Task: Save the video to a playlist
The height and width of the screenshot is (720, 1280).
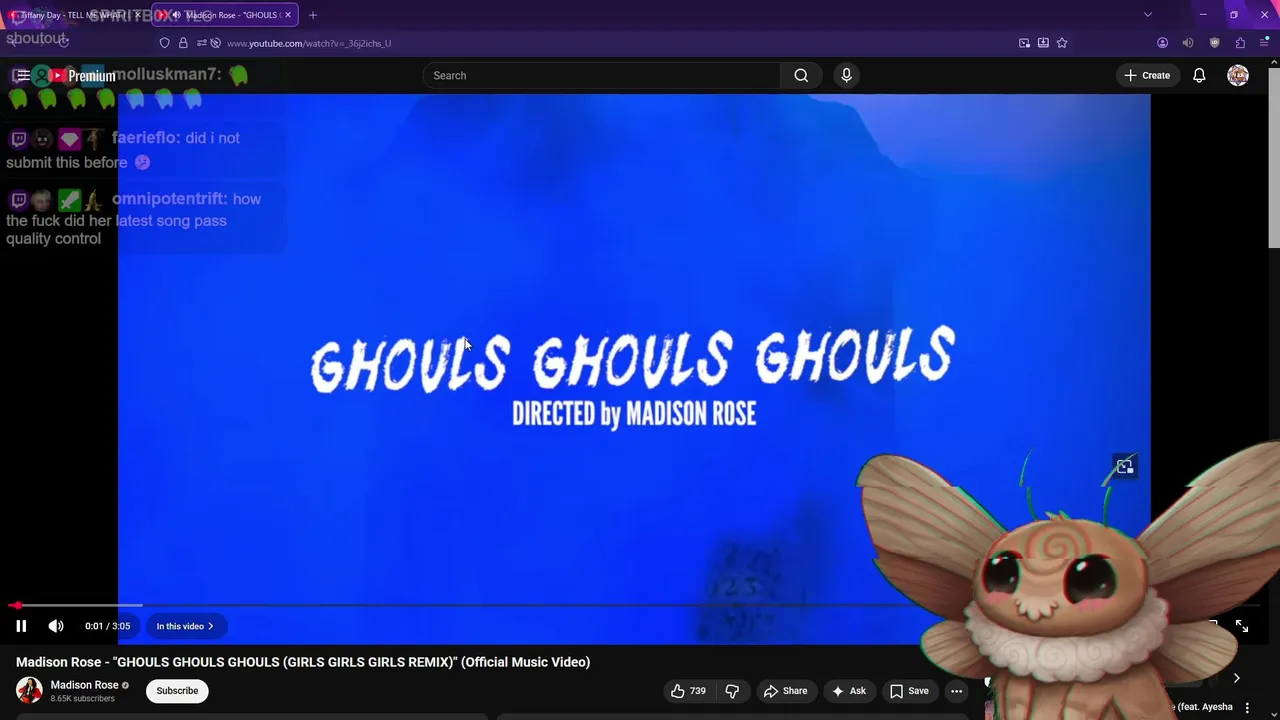Action: [x=909, y=691]
